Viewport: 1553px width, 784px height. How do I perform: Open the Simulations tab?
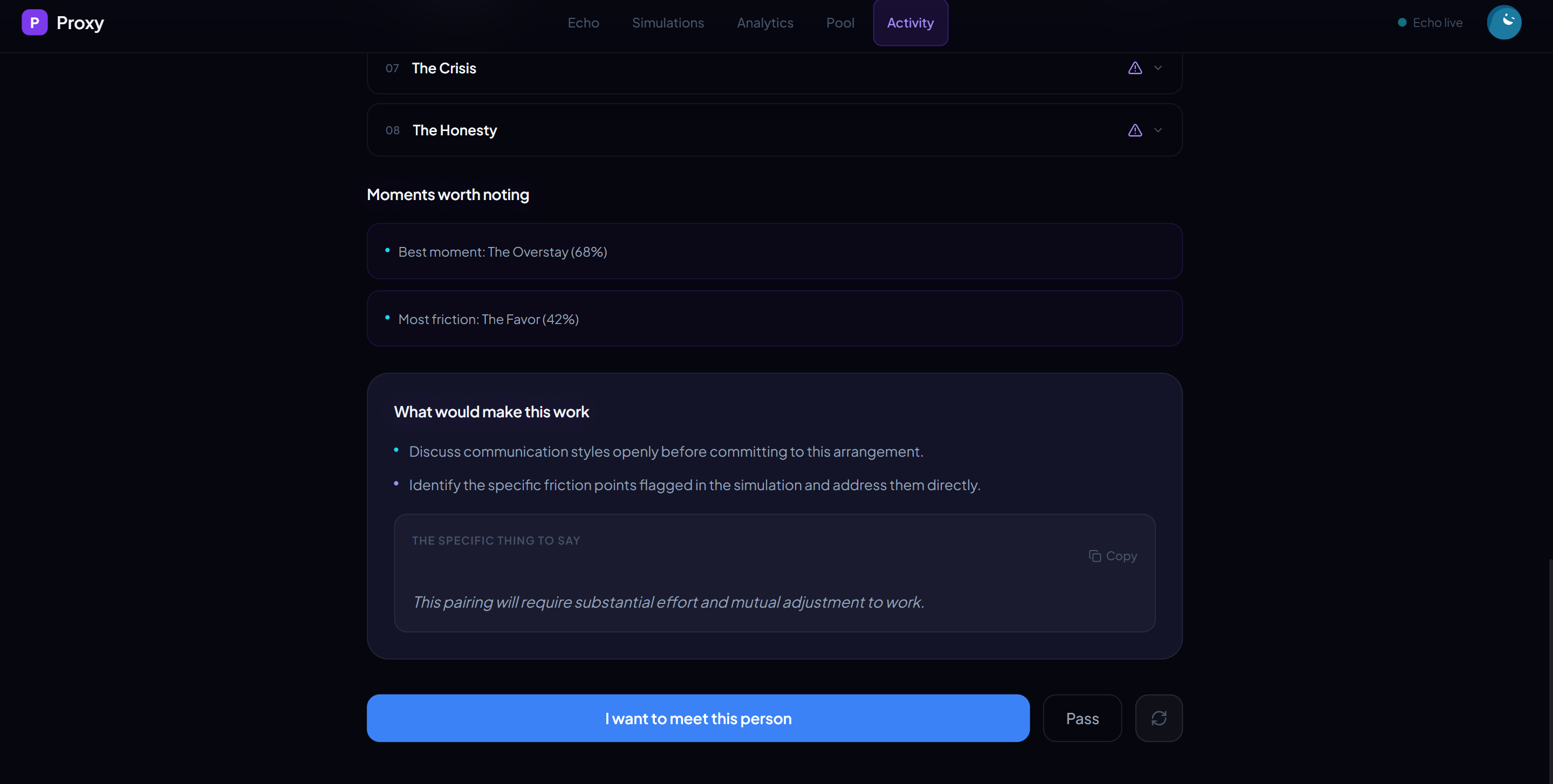point(667,23)
